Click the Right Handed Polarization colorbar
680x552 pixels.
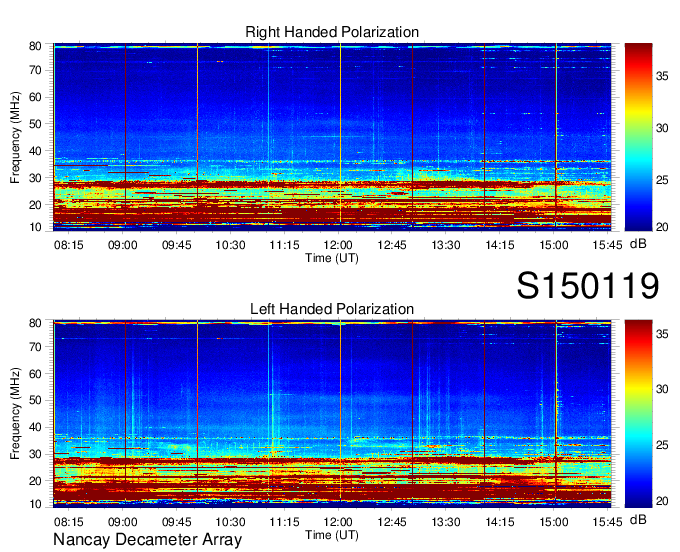pos(638,137)
